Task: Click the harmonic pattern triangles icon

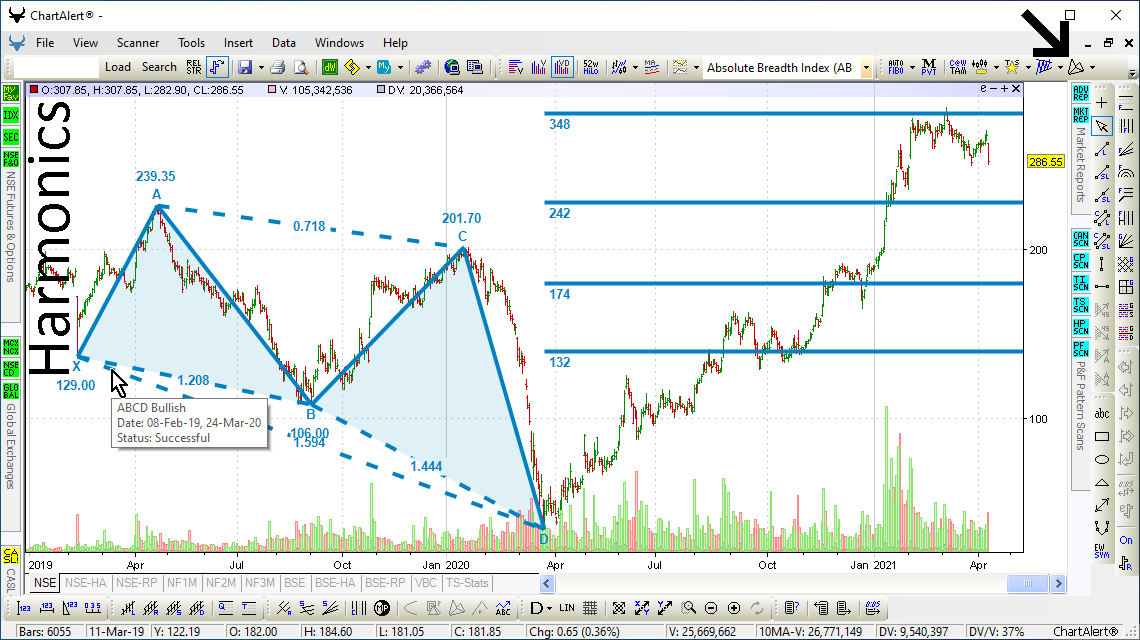Action: pos(1076,68)
